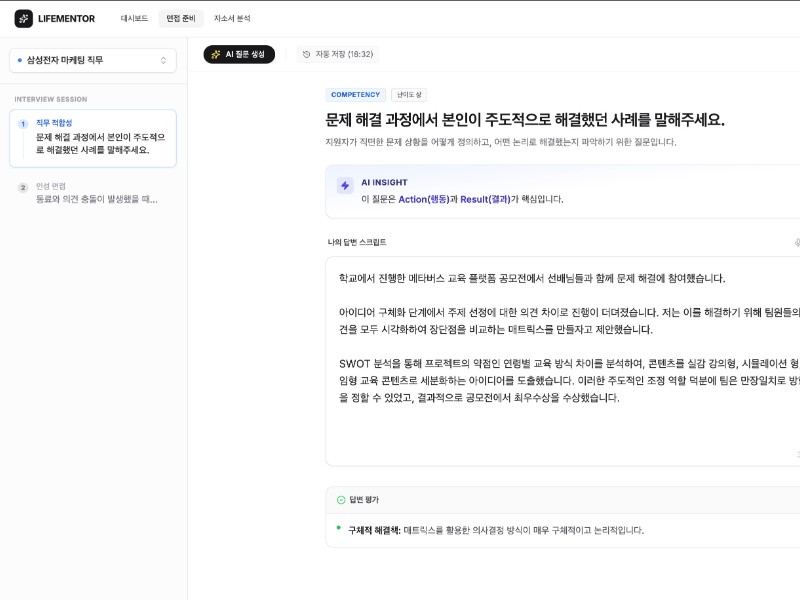Click the clock icon beside 자동 저장

pyautogui.click(x=306, y=54)
